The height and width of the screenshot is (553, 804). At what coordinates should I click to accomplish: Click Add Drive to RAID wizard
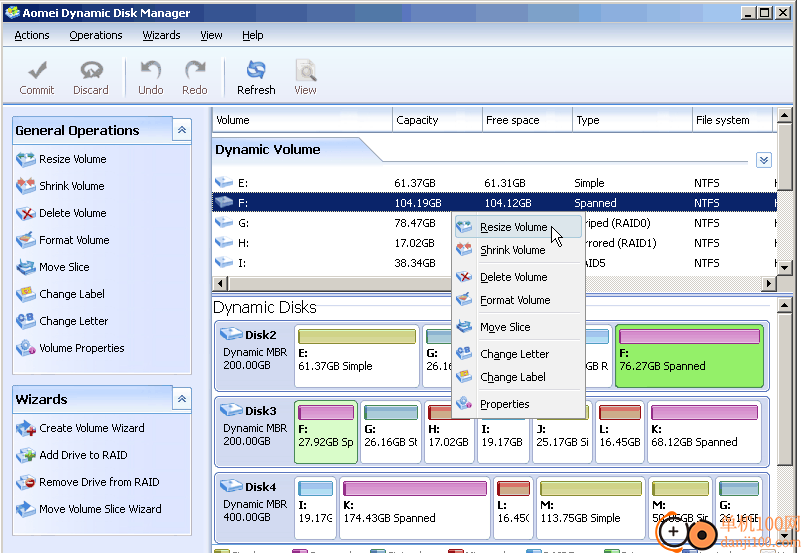tap(72, 455)
